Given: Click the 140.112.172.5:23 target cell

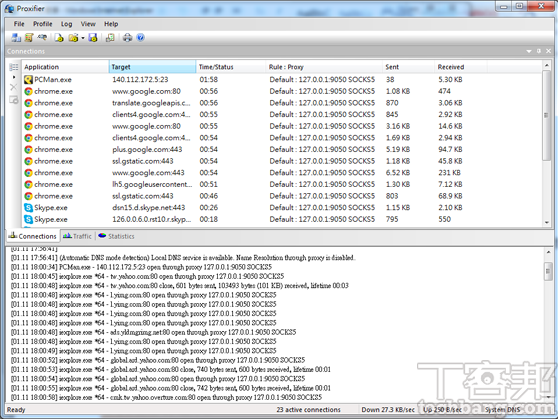Looking at the screenshot, I should (x=140, y=79).
